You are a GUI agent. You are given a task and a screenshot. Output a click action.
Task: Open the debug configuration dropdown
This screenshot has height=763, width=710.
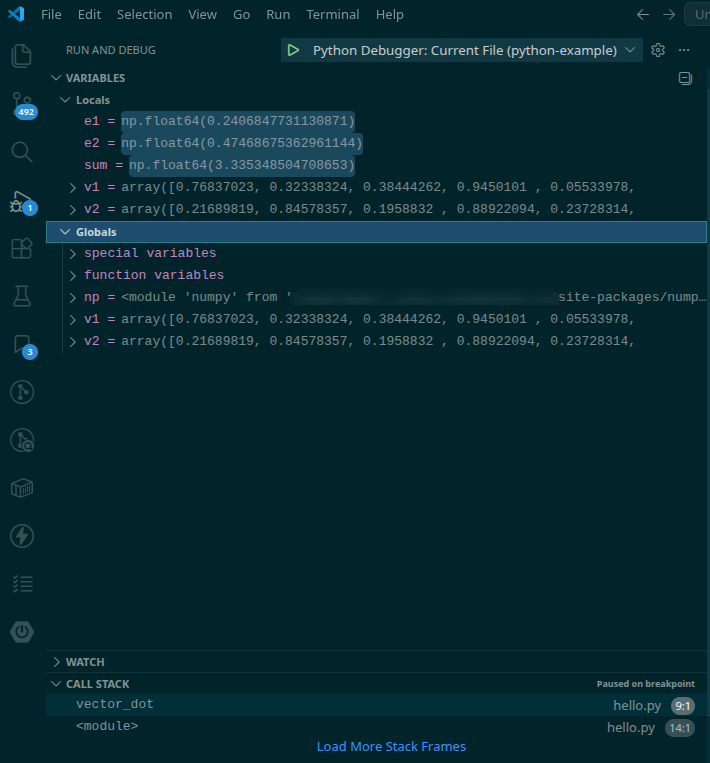click(629, 50)
